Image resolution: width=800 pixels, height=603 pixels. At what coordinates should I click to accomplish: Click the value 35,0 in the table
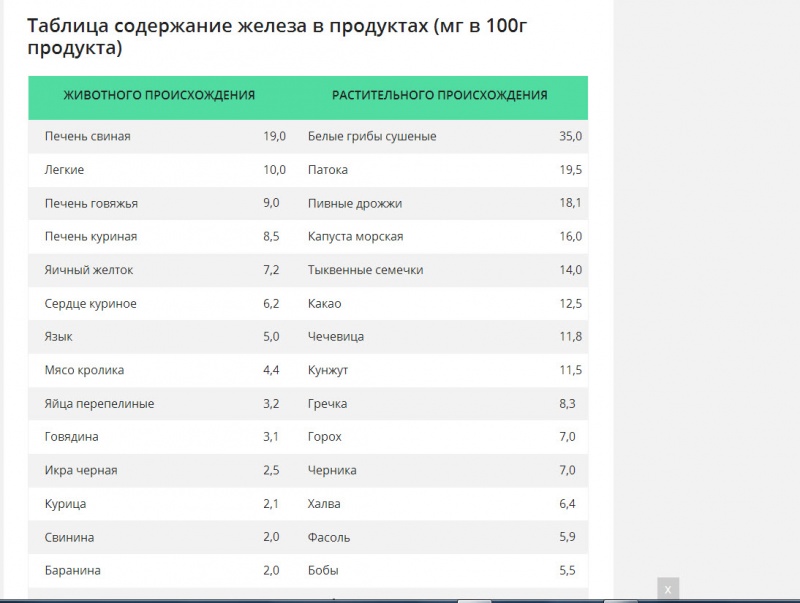570,136
